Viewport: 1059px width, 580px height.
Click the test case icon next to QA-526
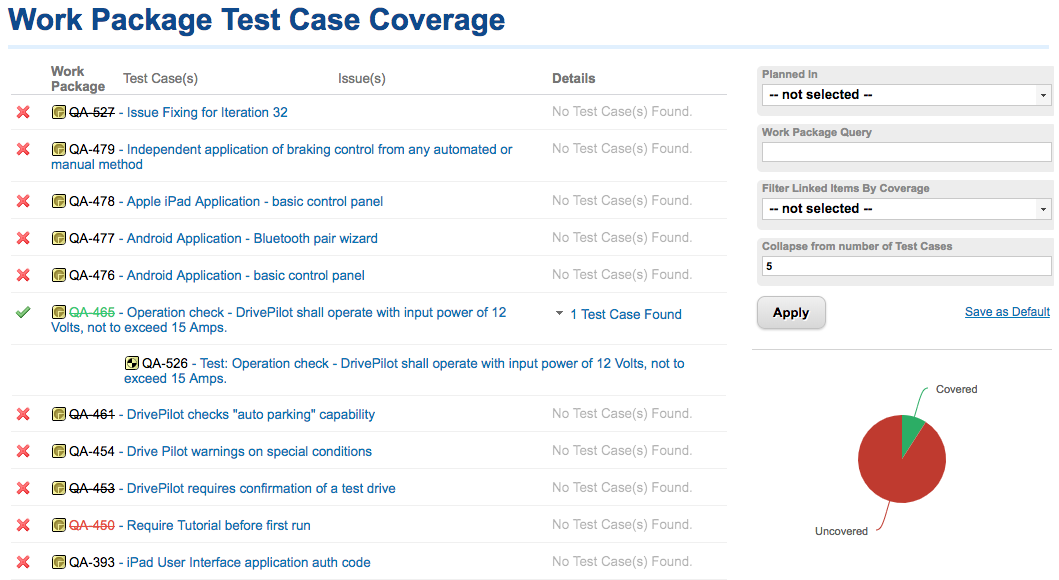coord(132,364)
